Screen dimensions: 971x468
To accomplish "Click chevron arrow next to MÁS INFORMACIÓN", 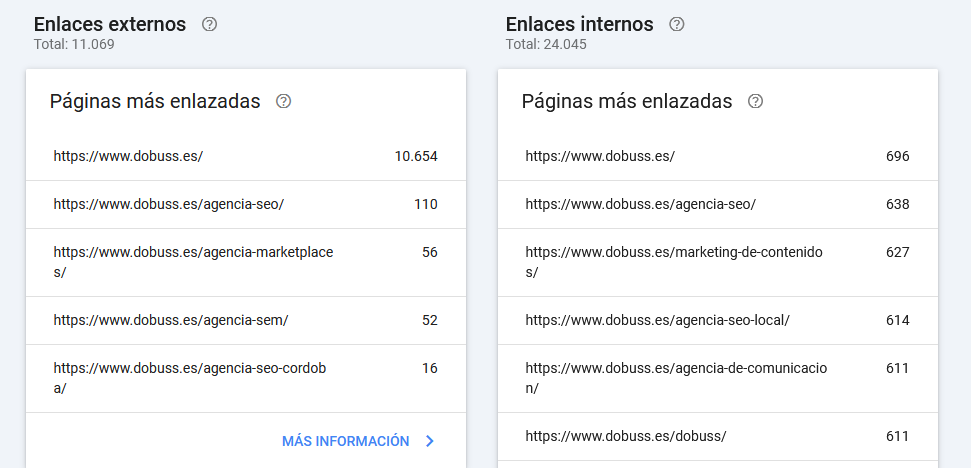I will (430, 441).
